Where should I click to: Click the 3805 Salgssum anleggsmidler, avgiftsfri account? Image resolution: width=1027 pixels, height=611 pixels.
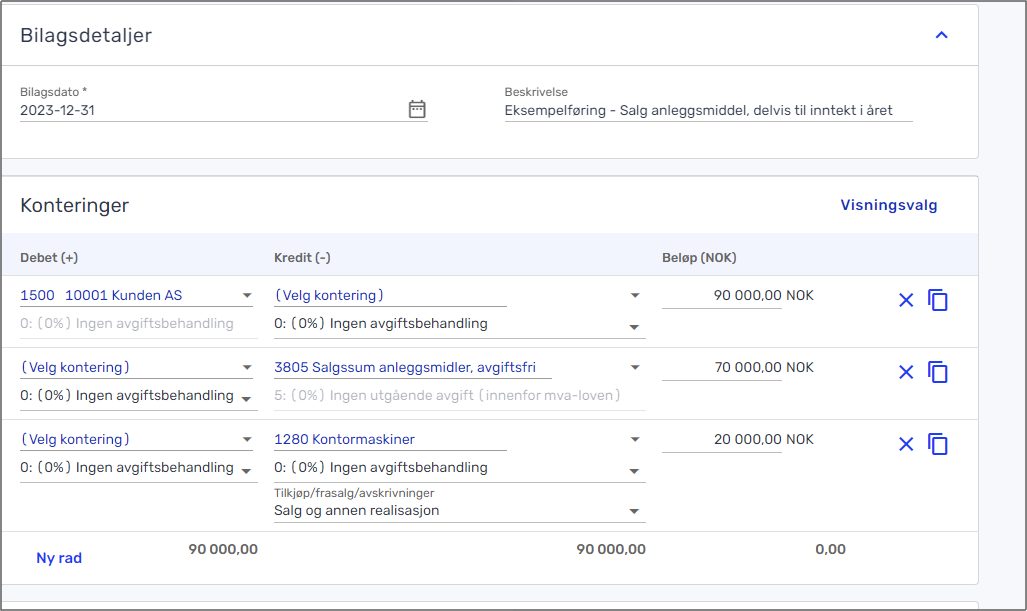[405, 367]
